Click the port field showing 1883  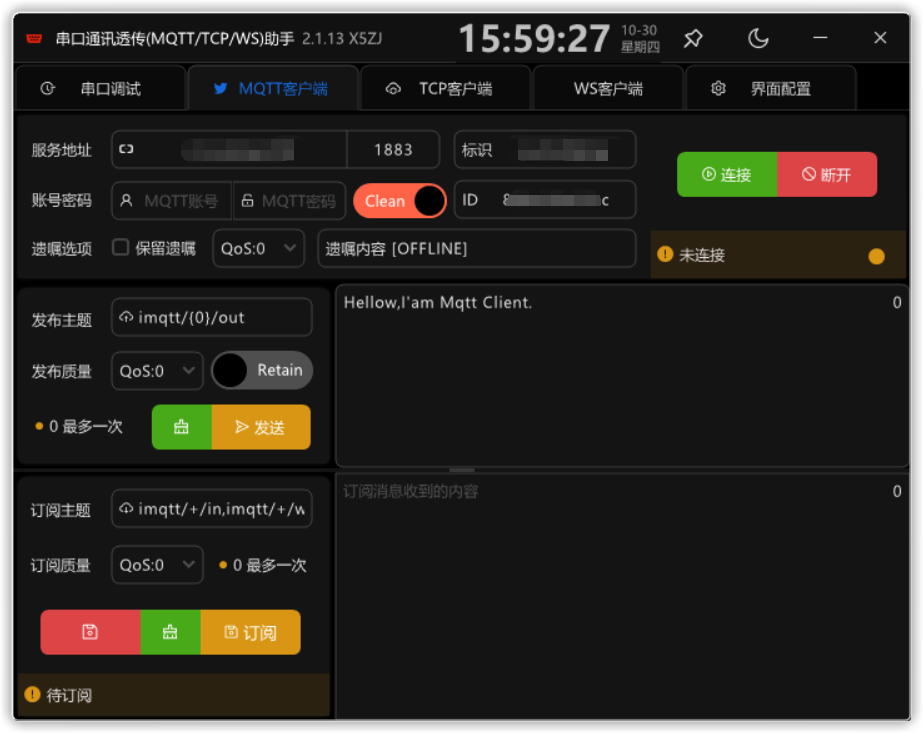(x=393, y=149)
